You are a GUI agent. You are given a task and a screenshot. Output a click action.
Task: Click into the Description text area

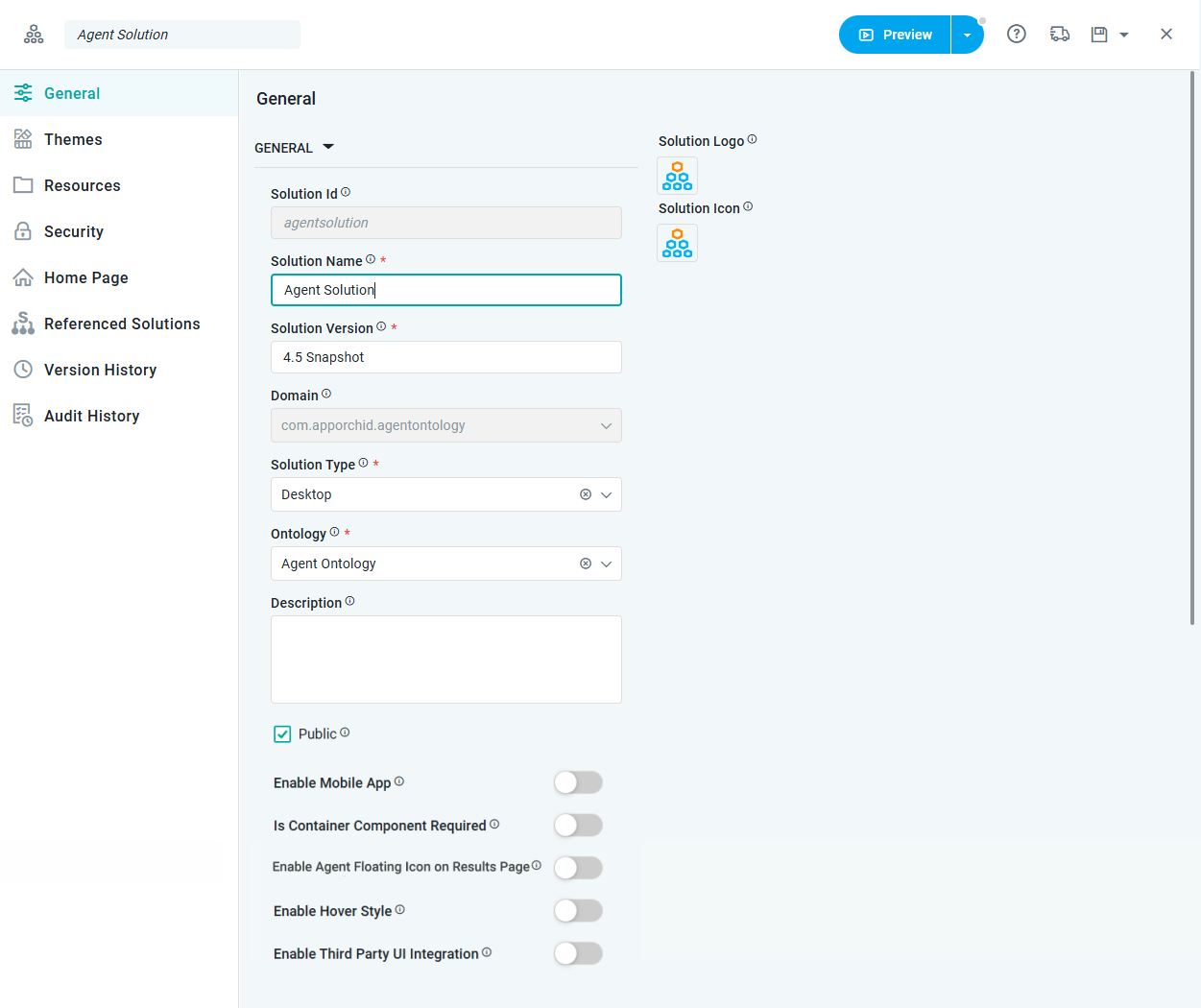pos(446,660)
